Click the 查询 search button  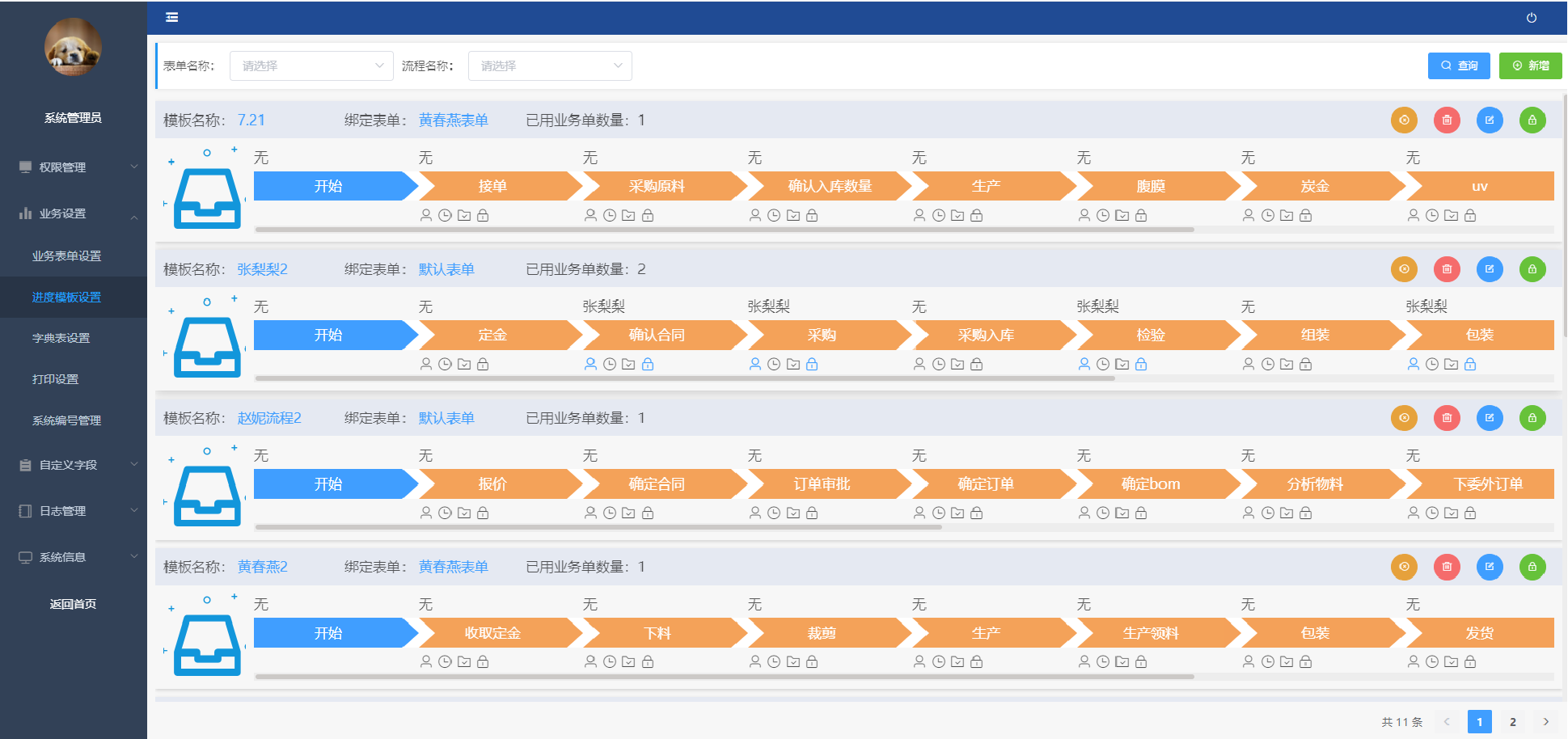1458,66
